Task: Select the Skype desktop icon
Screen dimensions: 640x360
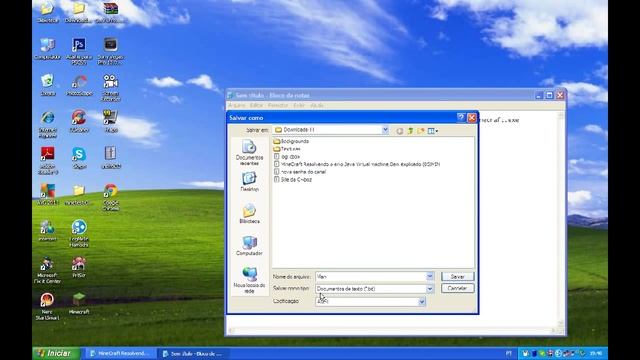Action: pyautogui.click(x=79, y=158)
